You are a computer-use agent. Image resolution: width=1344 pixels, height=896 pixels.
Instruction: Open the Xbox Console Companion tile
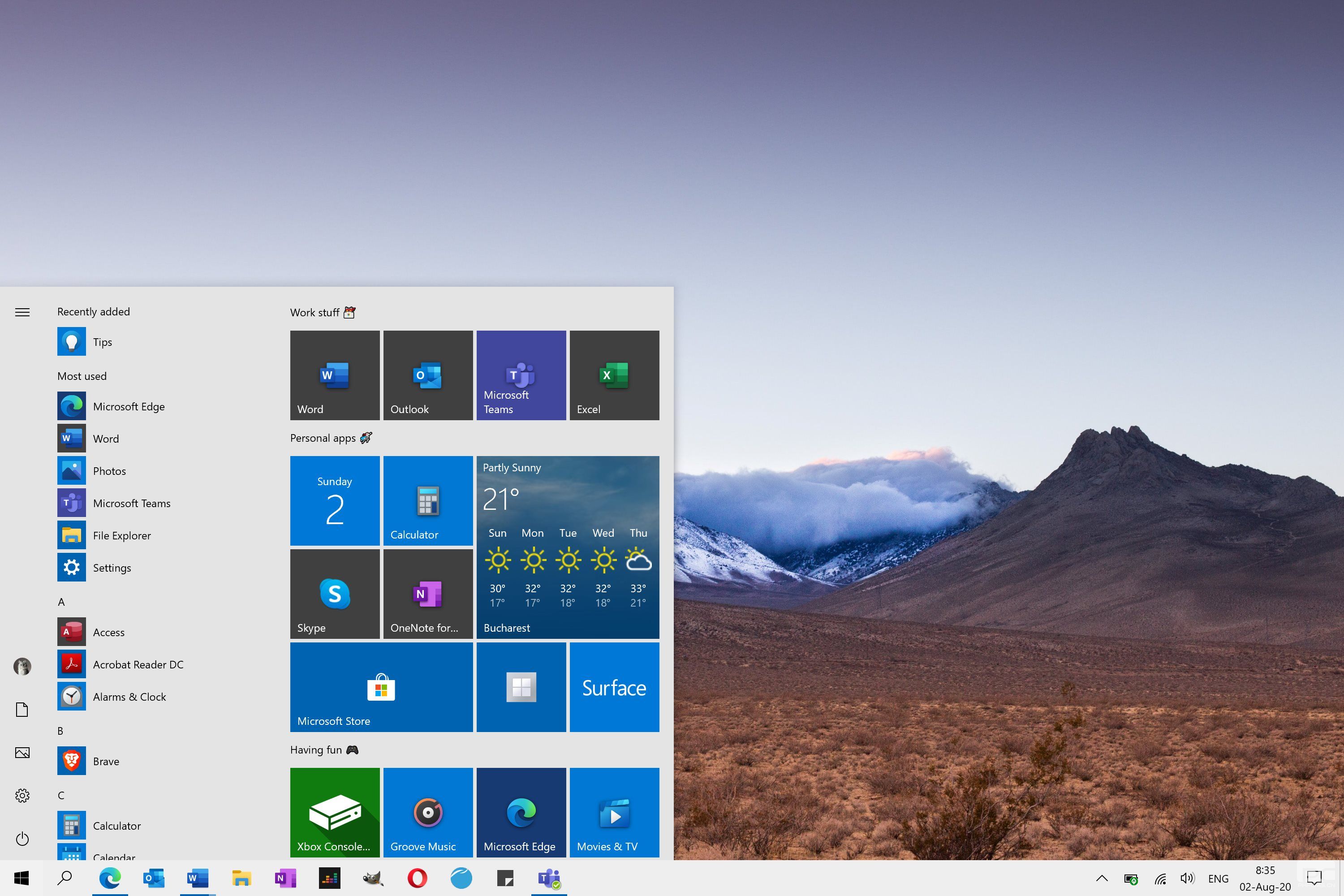tap(335, 813)
